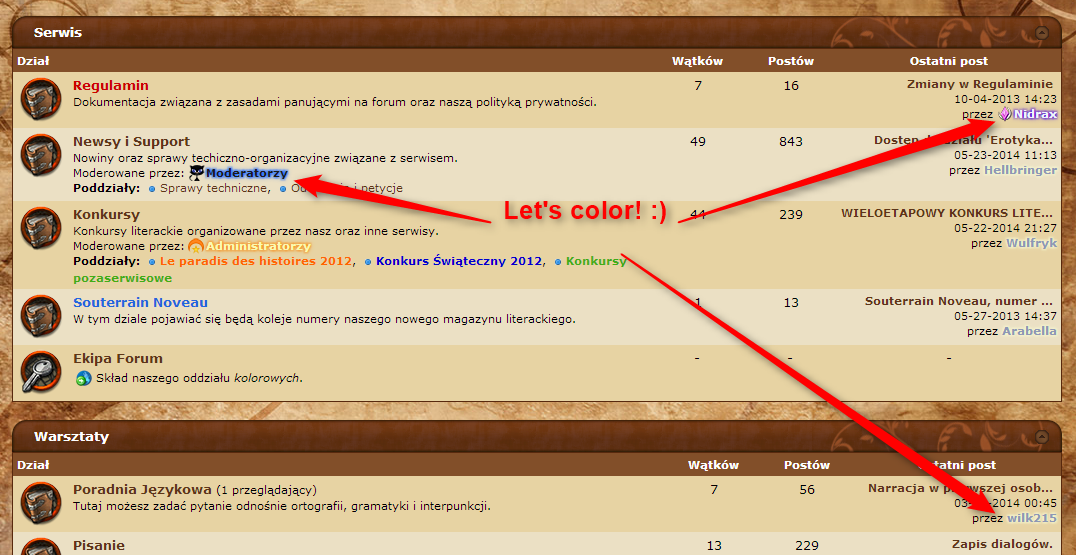View Wulfryk user profile
The width and height of the screenshot is (1076, 555).
click(x=1031, y=244)
